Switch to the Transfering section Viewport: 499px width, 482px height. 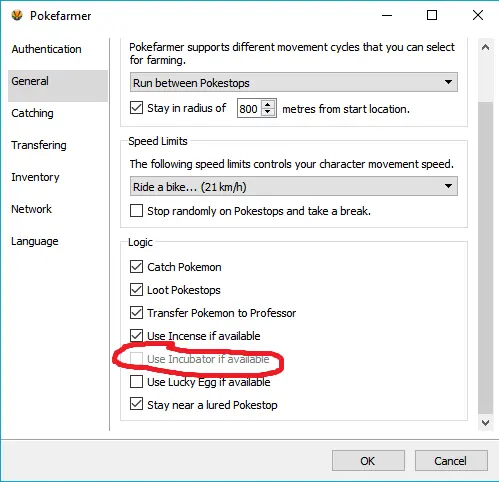tap(39, 145)
